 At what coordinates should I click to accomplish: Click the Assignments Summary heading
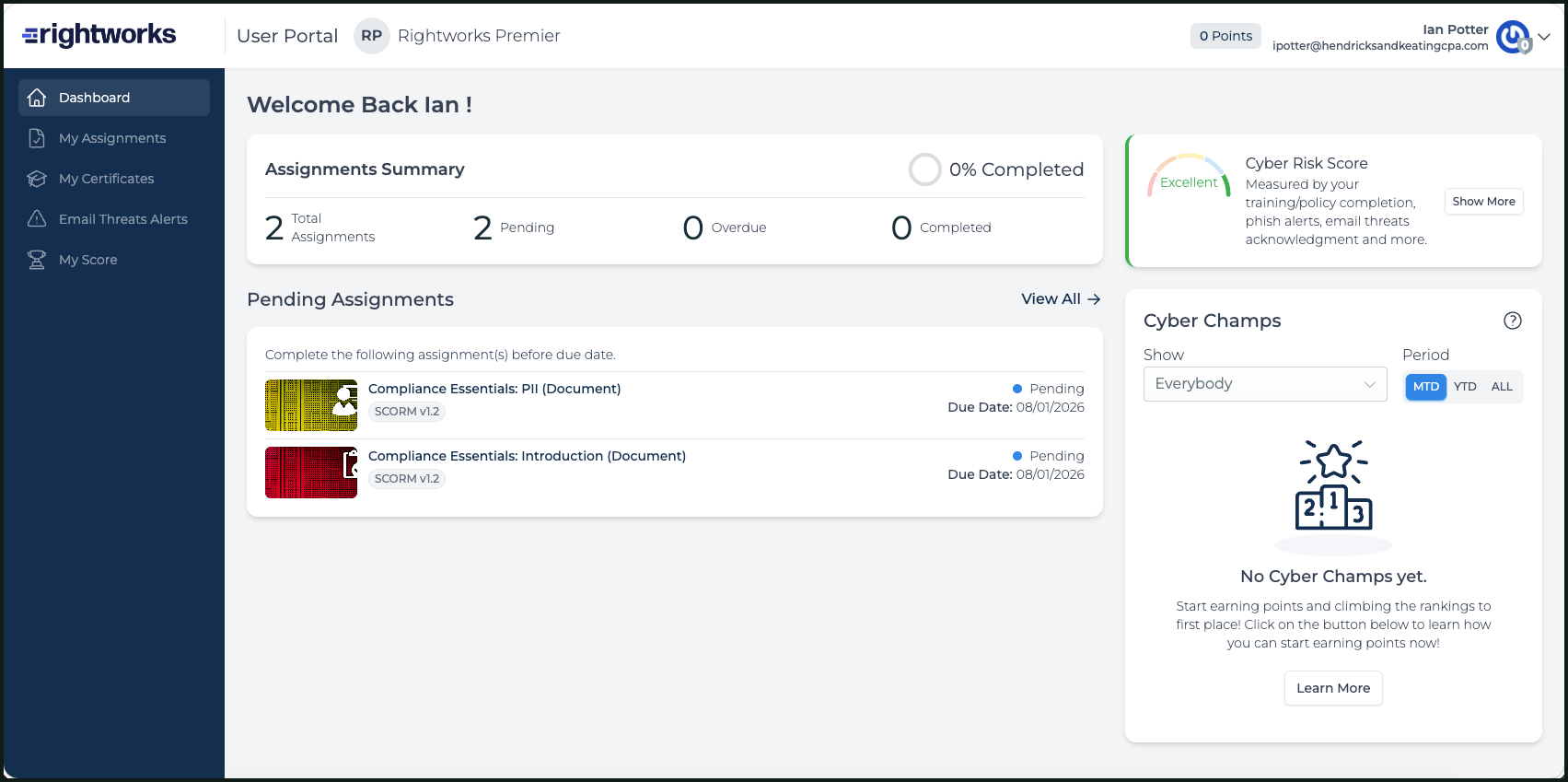point(365,169)
